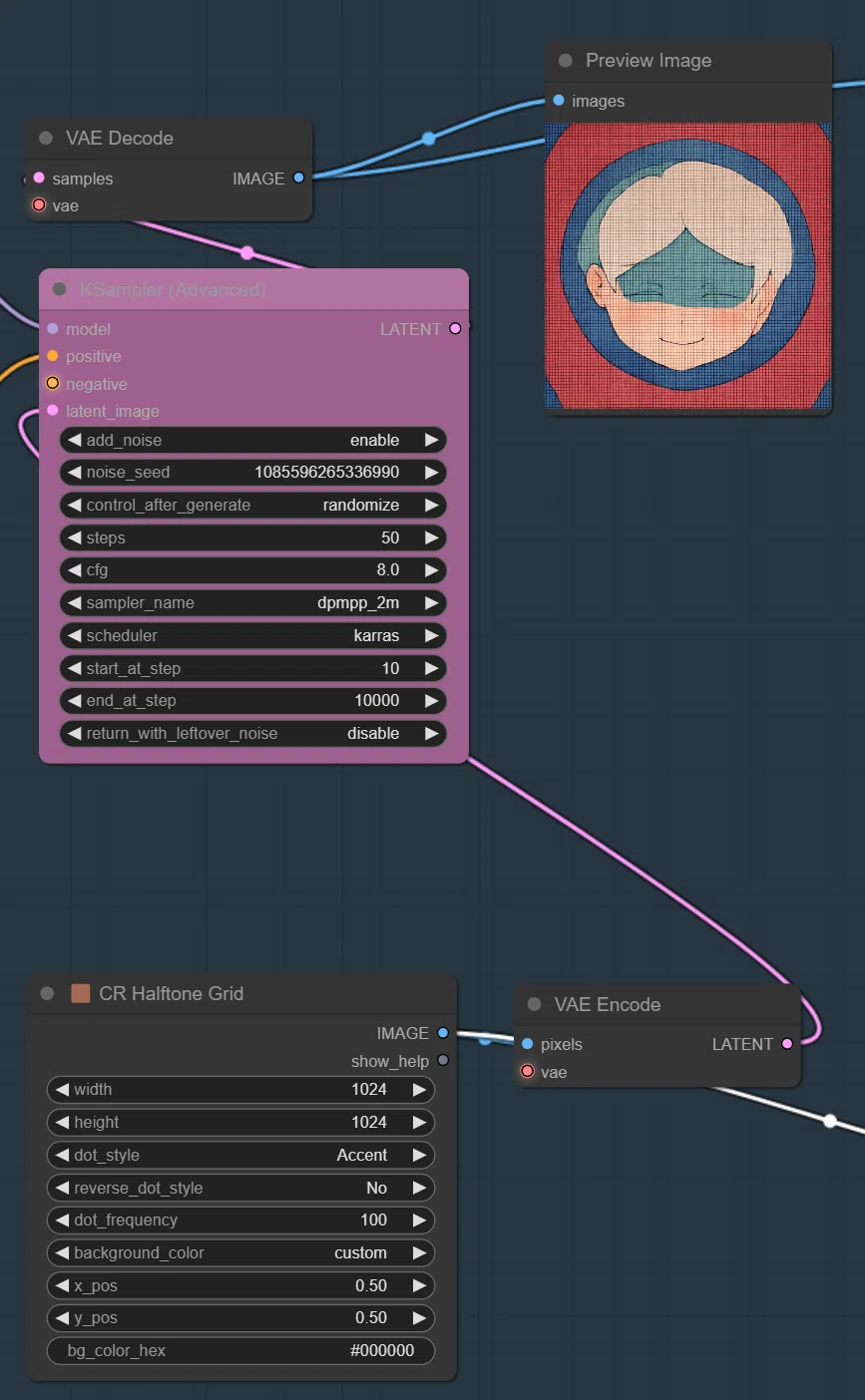This screenshot has height=1400, width=865.
Task: Click the vae input socket on VAE Encode
Action: 528,1072
